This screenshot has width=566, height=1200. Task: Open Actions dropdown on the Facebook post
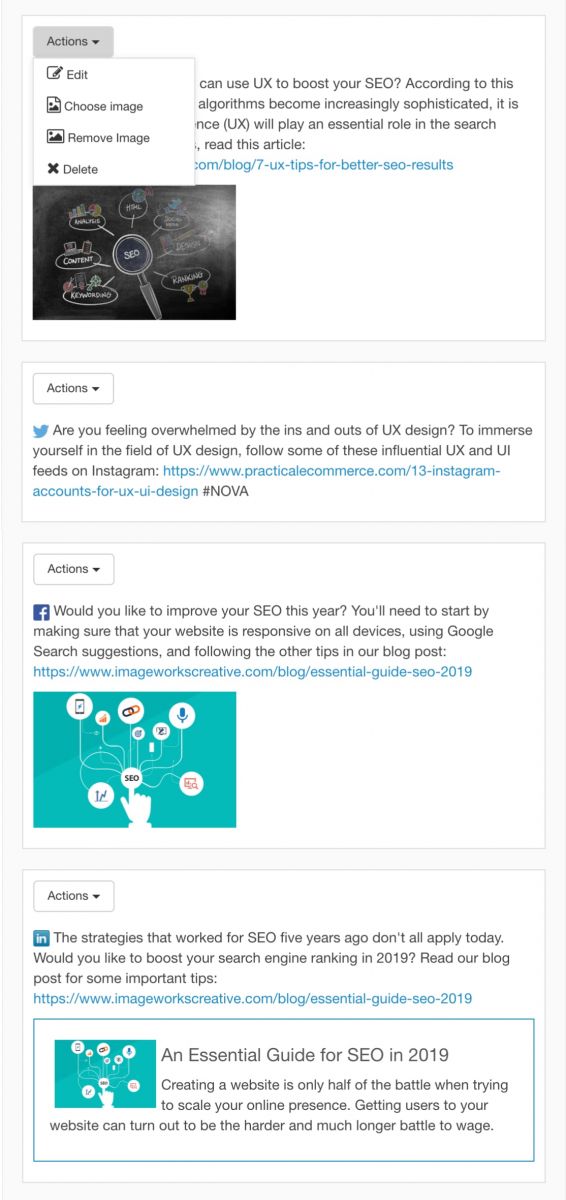point(73,569)
